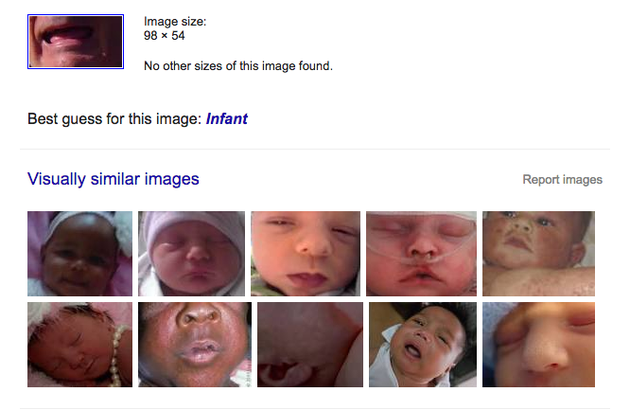Click the "Image size:" label text
The height and width of the screenshot is (410, 630).
175,22
